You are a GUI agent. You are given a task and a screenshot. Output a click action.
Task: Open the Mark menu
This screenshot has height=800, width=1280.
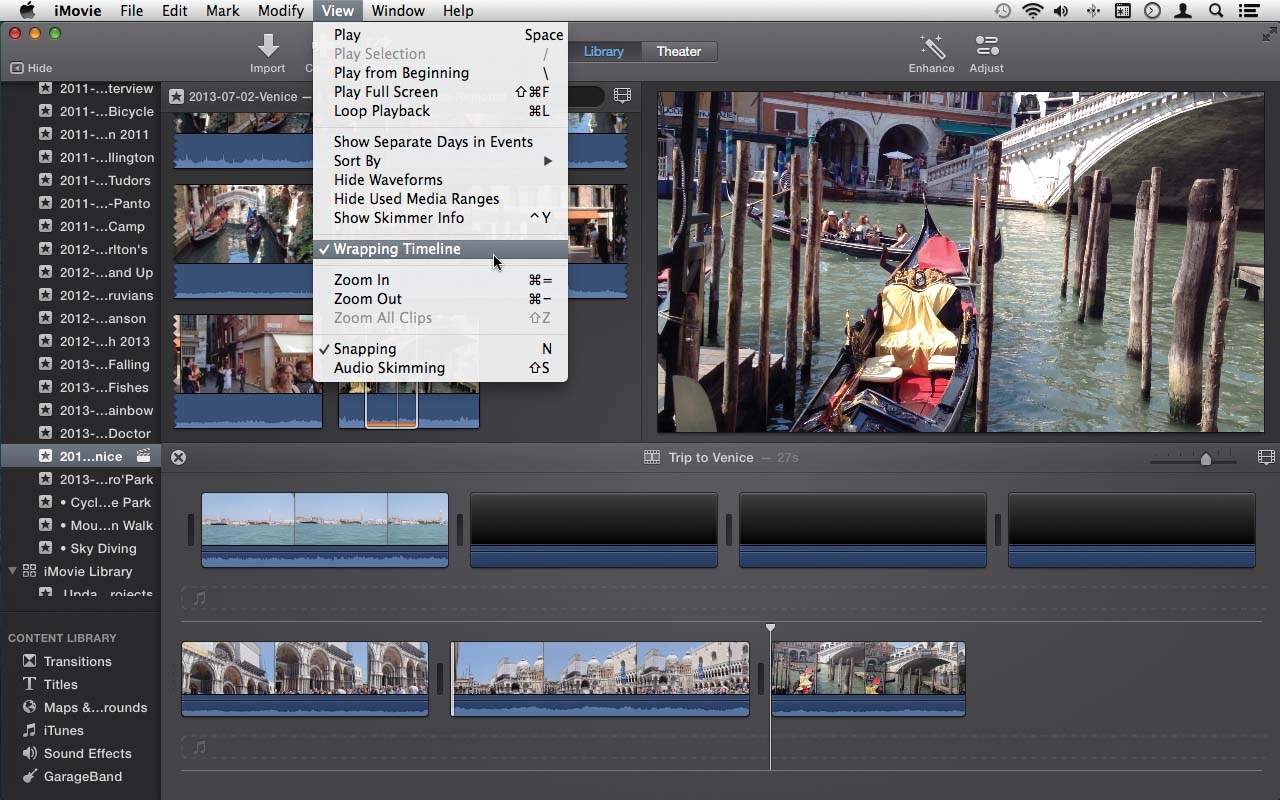[222, 11]
